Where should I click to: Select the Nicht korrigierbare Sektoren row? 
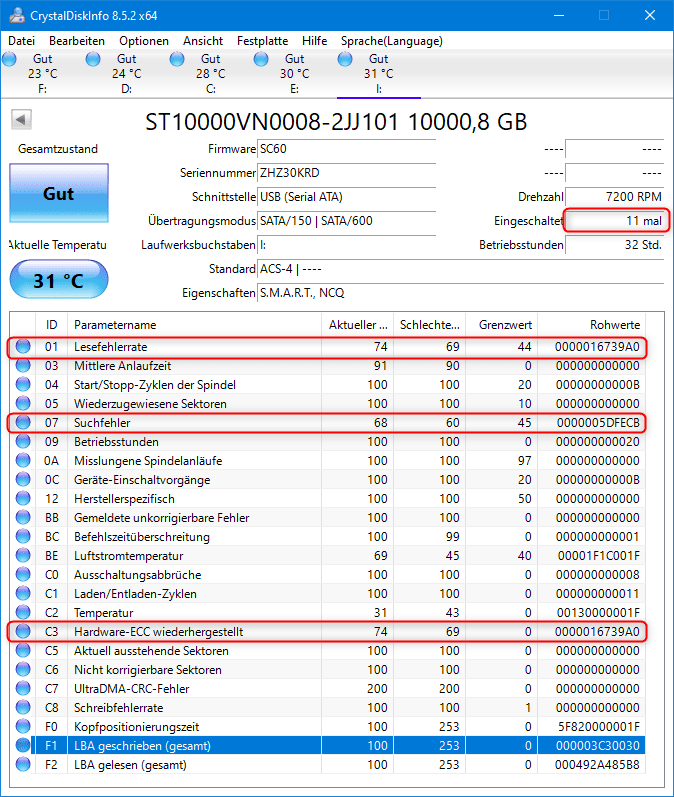click(x=328, y=669)
